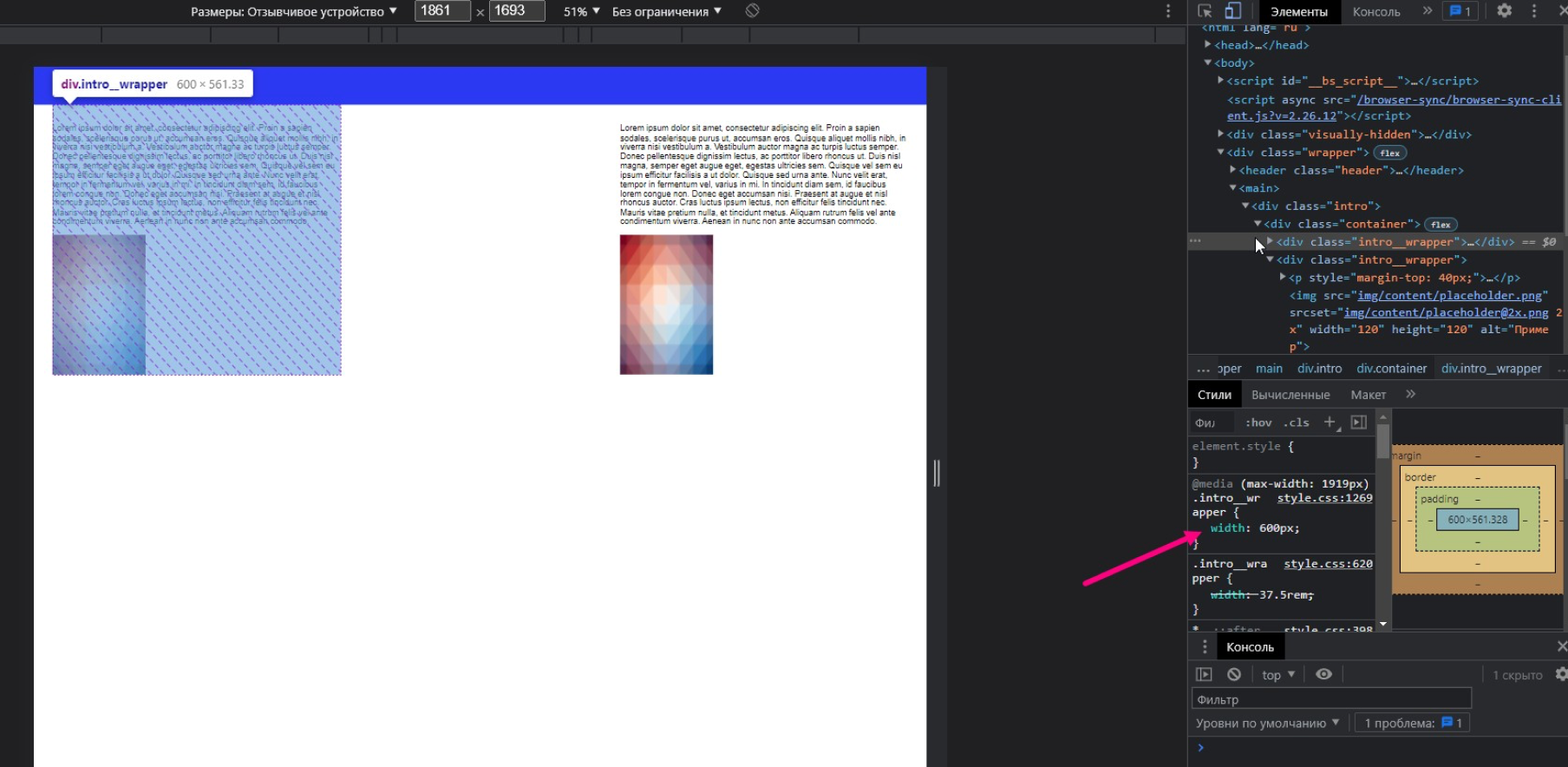Click the 600×561.328 content box
This screenshot has height=767, width=1568.
pos(1478,520)
